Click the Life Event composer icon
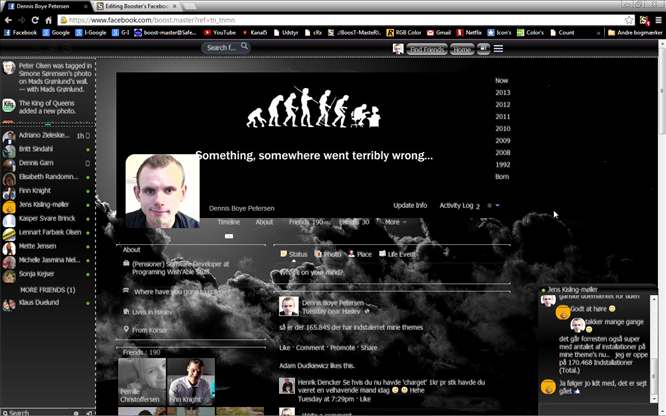Screen dimensions: 666x416 tap(382, 253)
